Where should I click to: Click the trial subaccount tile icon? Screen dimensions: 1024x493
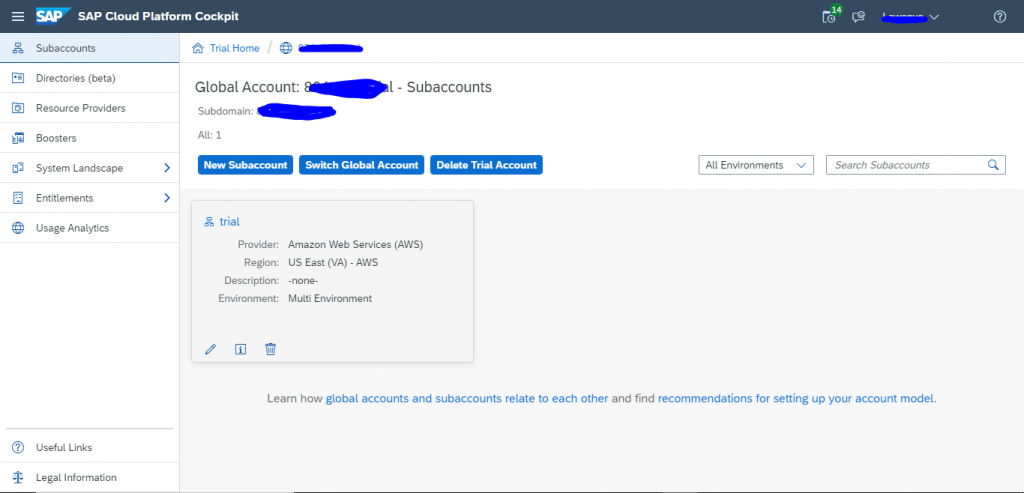pyautogui.click(x=209, y=222)
